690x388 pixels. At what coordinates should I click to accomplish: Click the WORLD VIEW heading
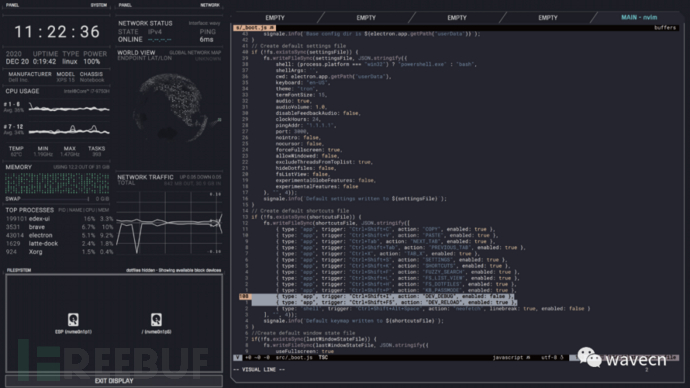136,52
